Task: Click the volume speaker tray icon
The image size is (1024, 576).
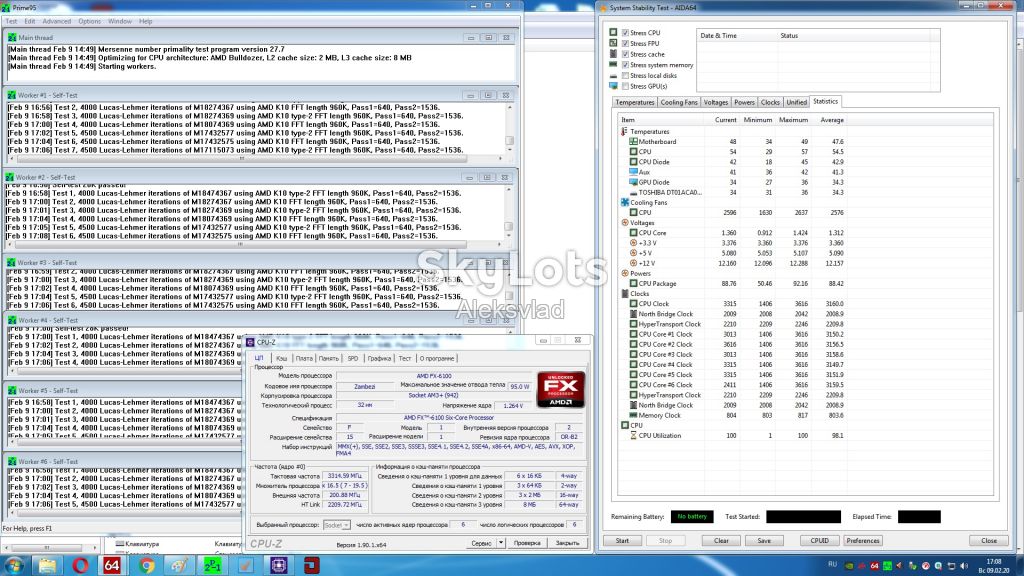Action: coord(964,566)
